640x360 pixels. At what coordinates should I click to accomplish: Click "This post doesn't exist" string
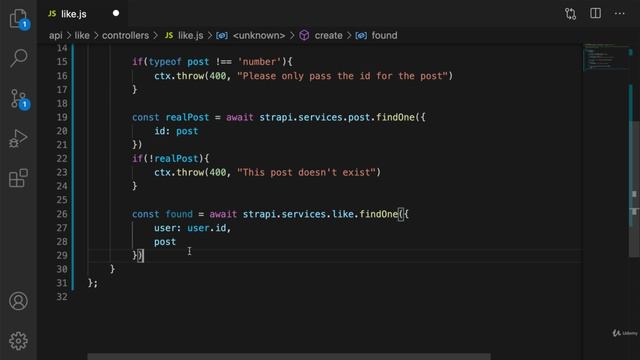tap(306, 173)
